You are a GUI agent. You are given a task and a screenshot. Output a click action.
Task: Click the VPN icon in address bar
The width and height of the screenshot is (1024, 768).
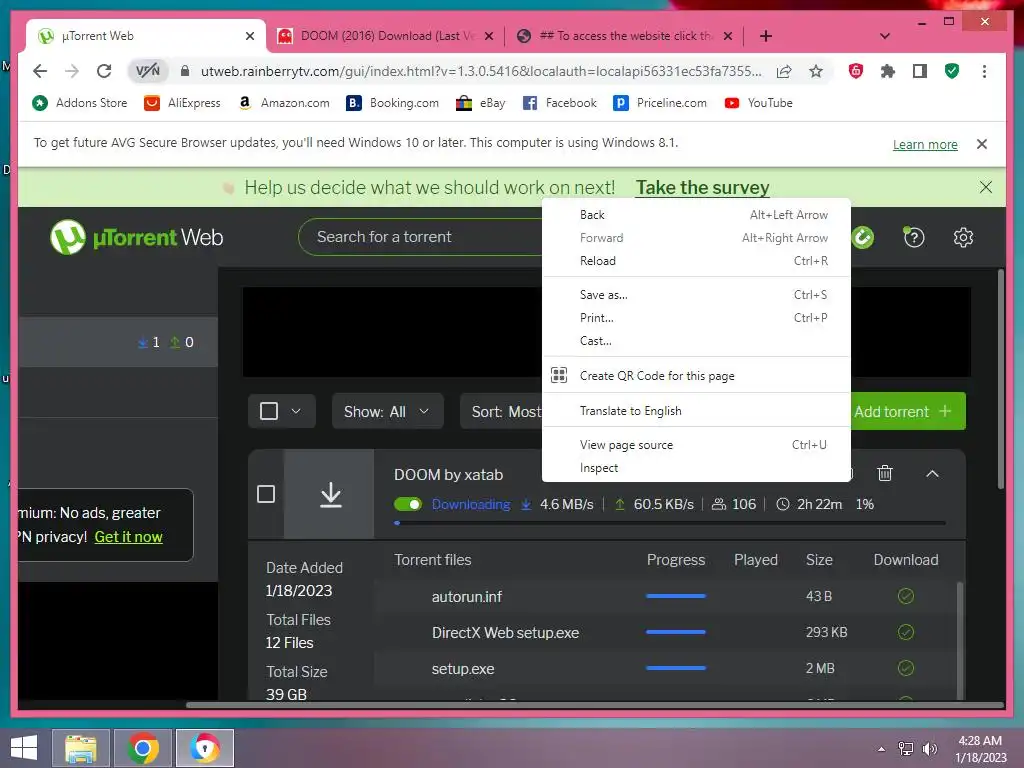click(148, 71)
